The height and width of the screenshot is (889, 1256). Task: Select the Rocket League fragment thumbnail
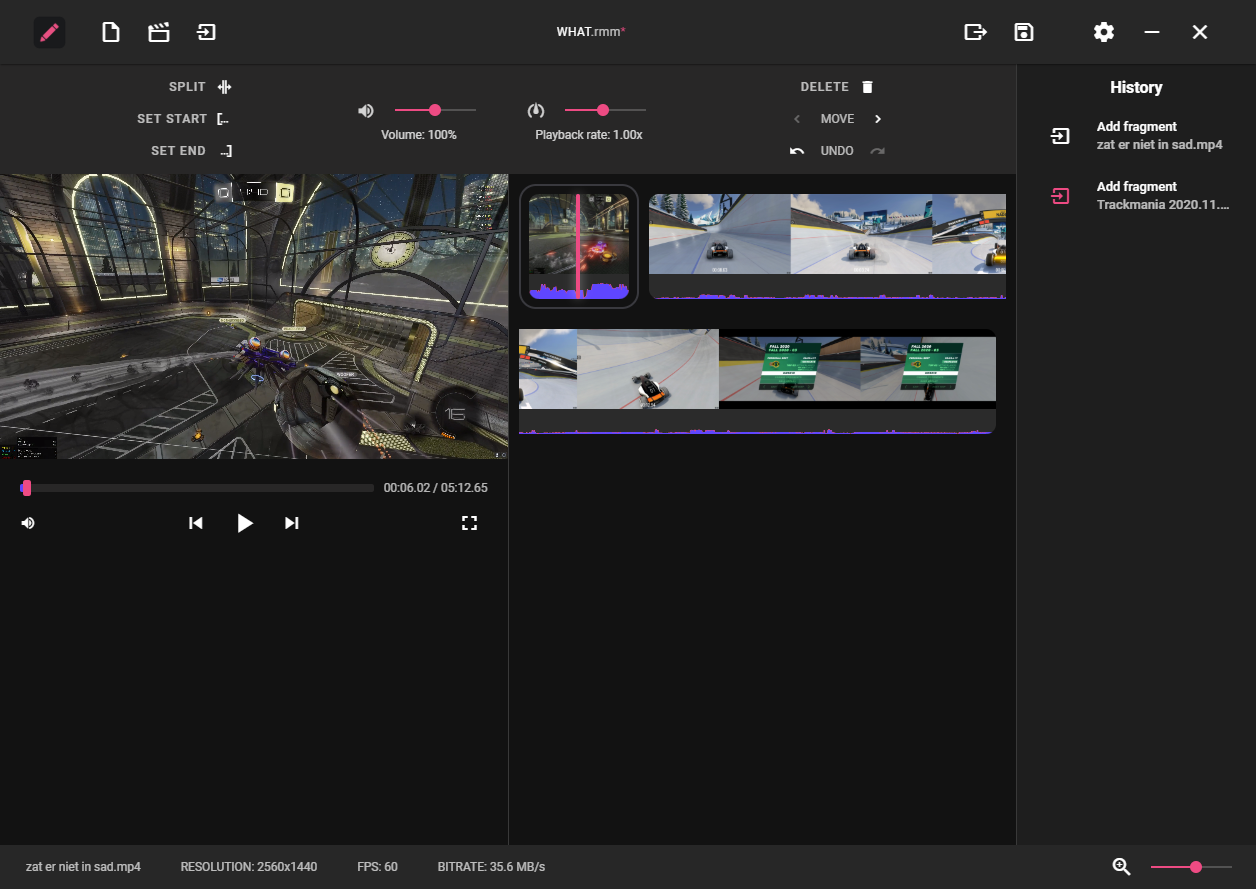coord(578,246)
